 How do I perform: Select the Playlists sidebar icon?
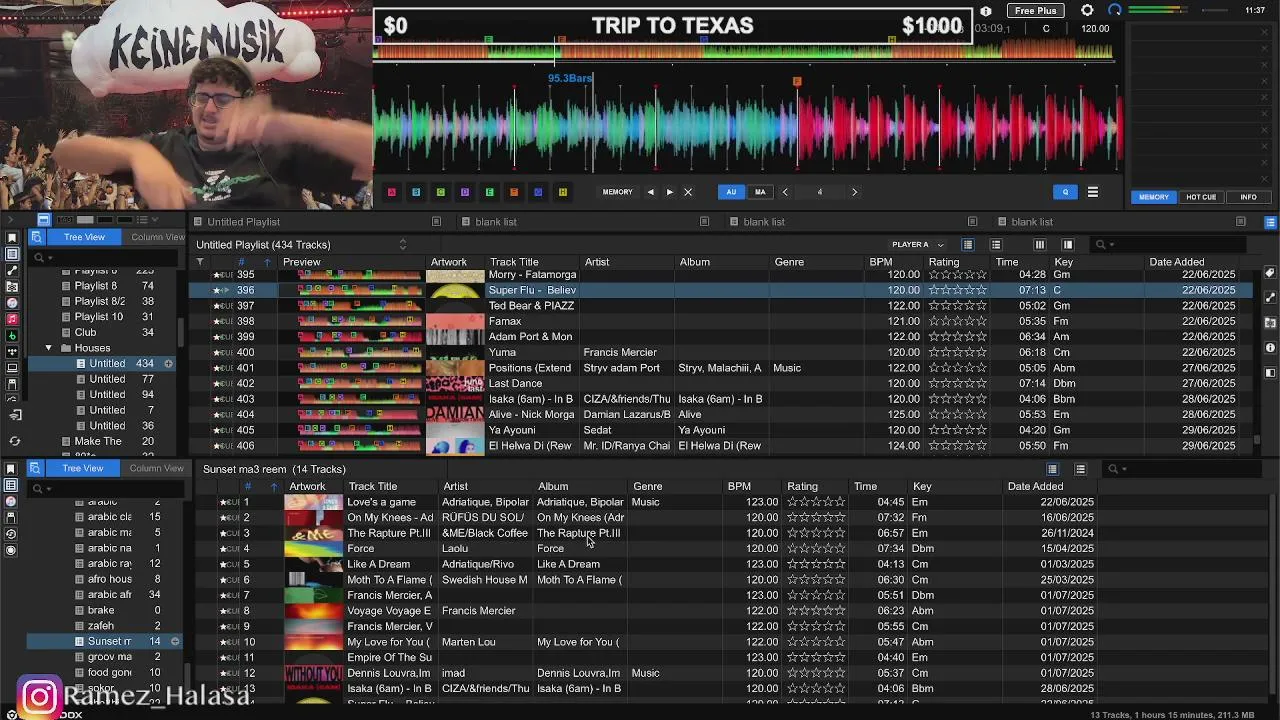click(12, 254)
